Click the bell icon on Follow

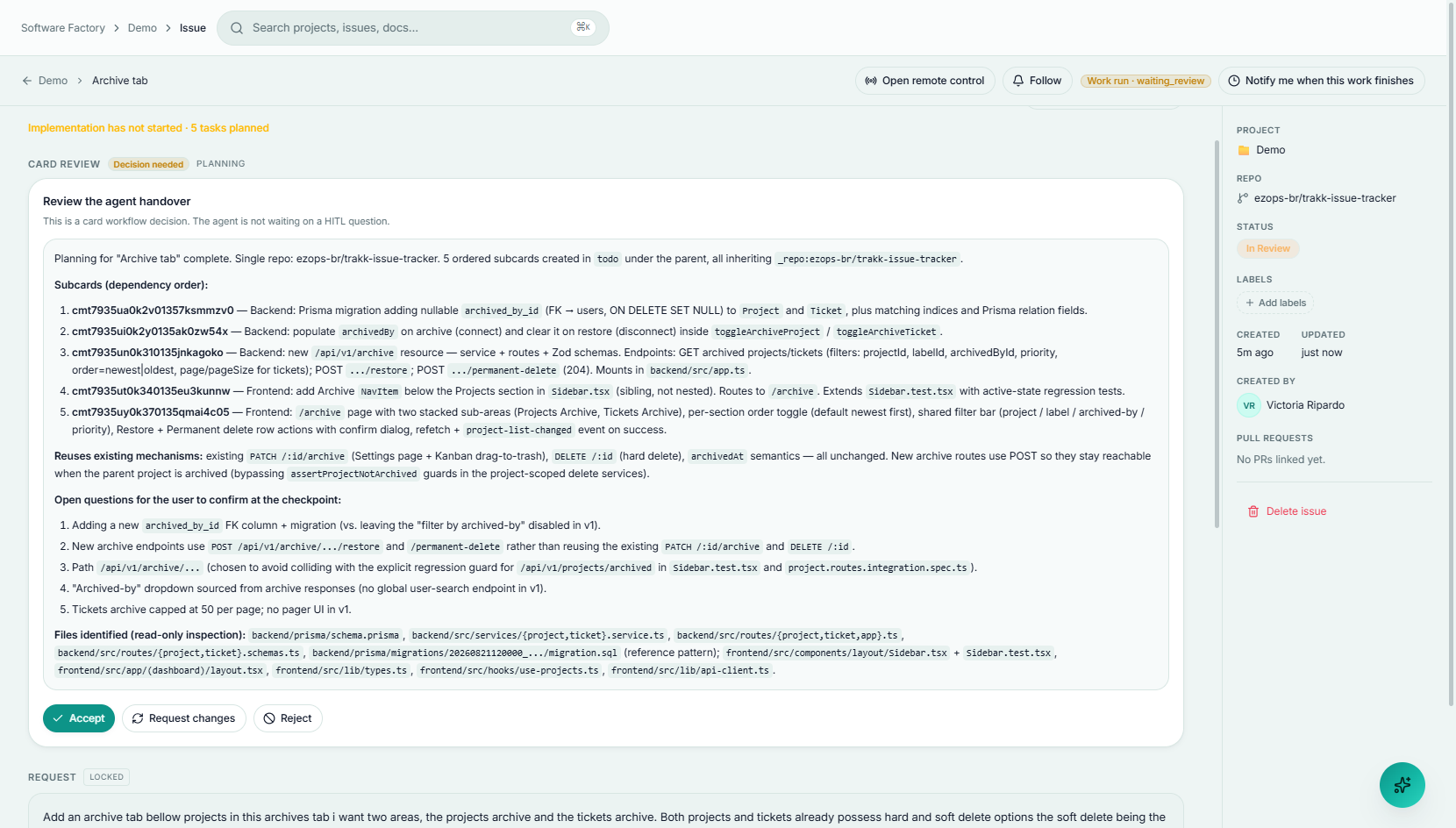[1018, 81]
